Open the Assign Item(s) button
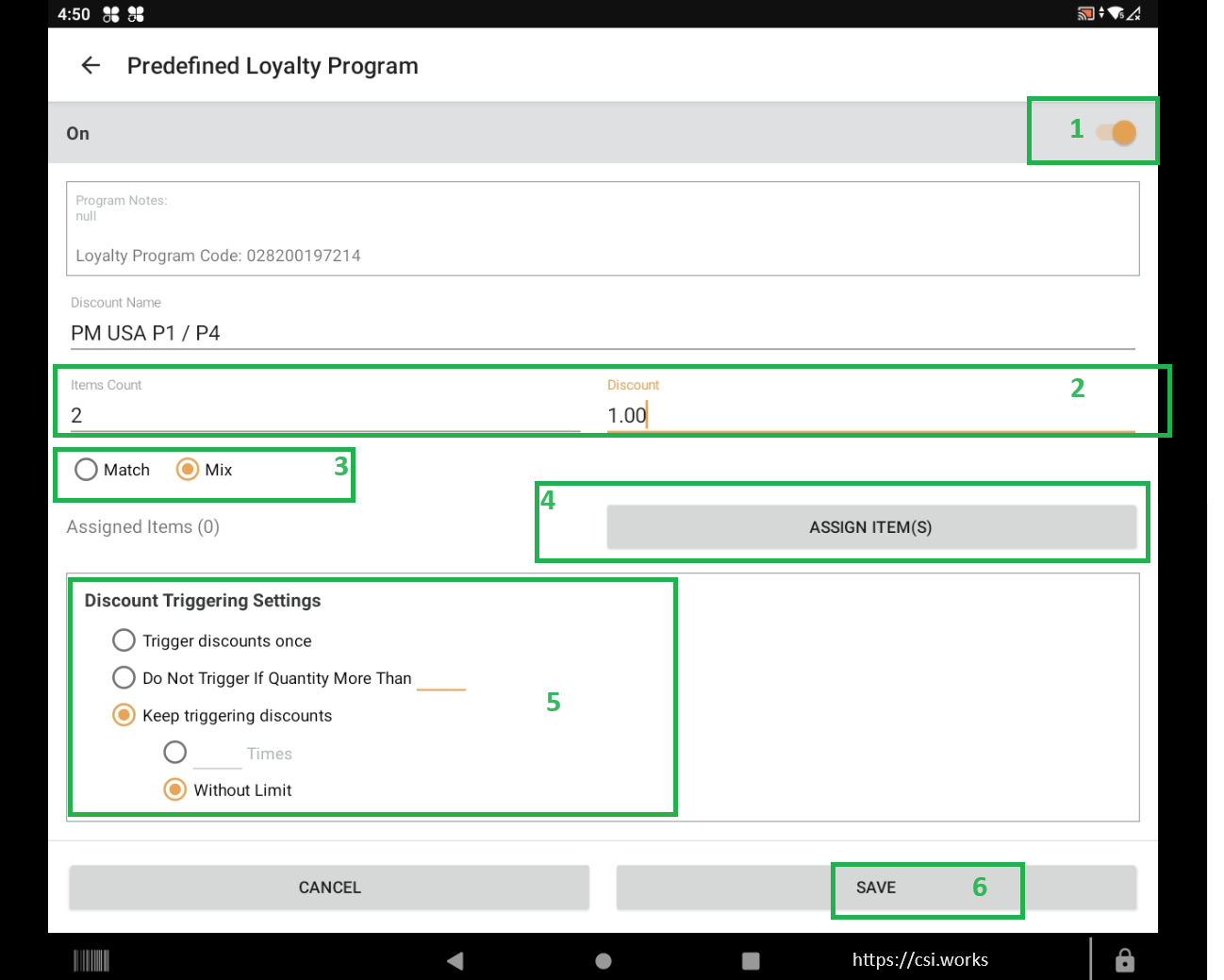The height and width of the screenshot is (980, 1224). click(x=871, y=527)
